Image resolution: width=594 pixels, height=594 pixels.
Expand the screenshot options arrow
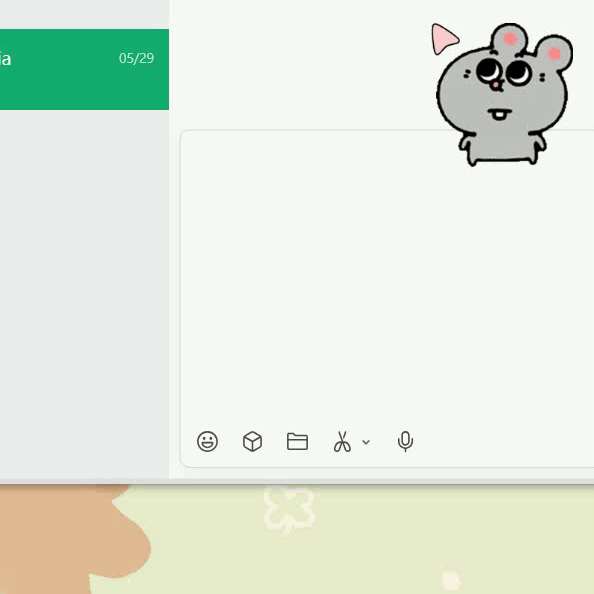[x=366, y=442]
